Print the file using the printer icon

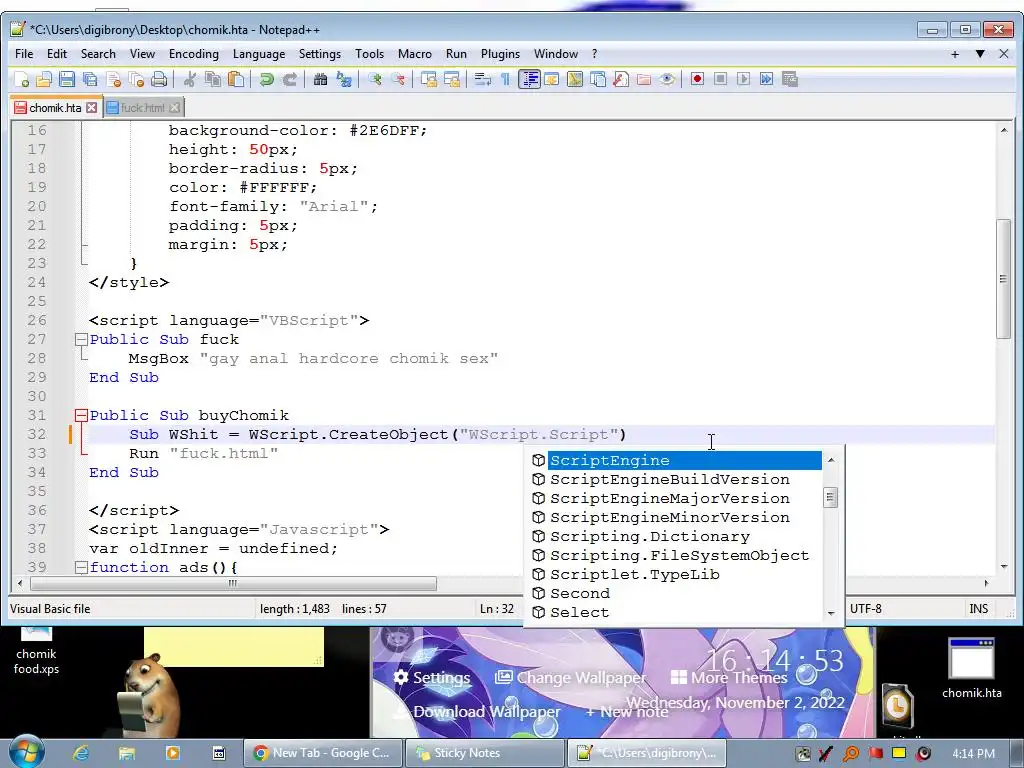[159, 80]
